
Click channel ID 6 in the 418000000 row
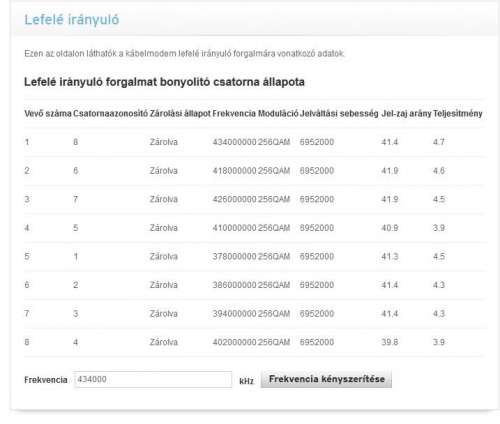point(76,171)
